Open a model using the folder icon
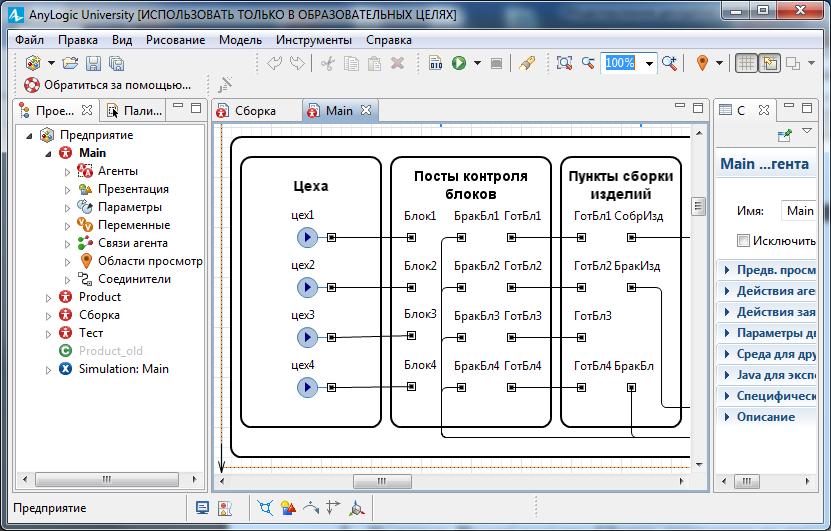831x531 pixels. point(70,64)
